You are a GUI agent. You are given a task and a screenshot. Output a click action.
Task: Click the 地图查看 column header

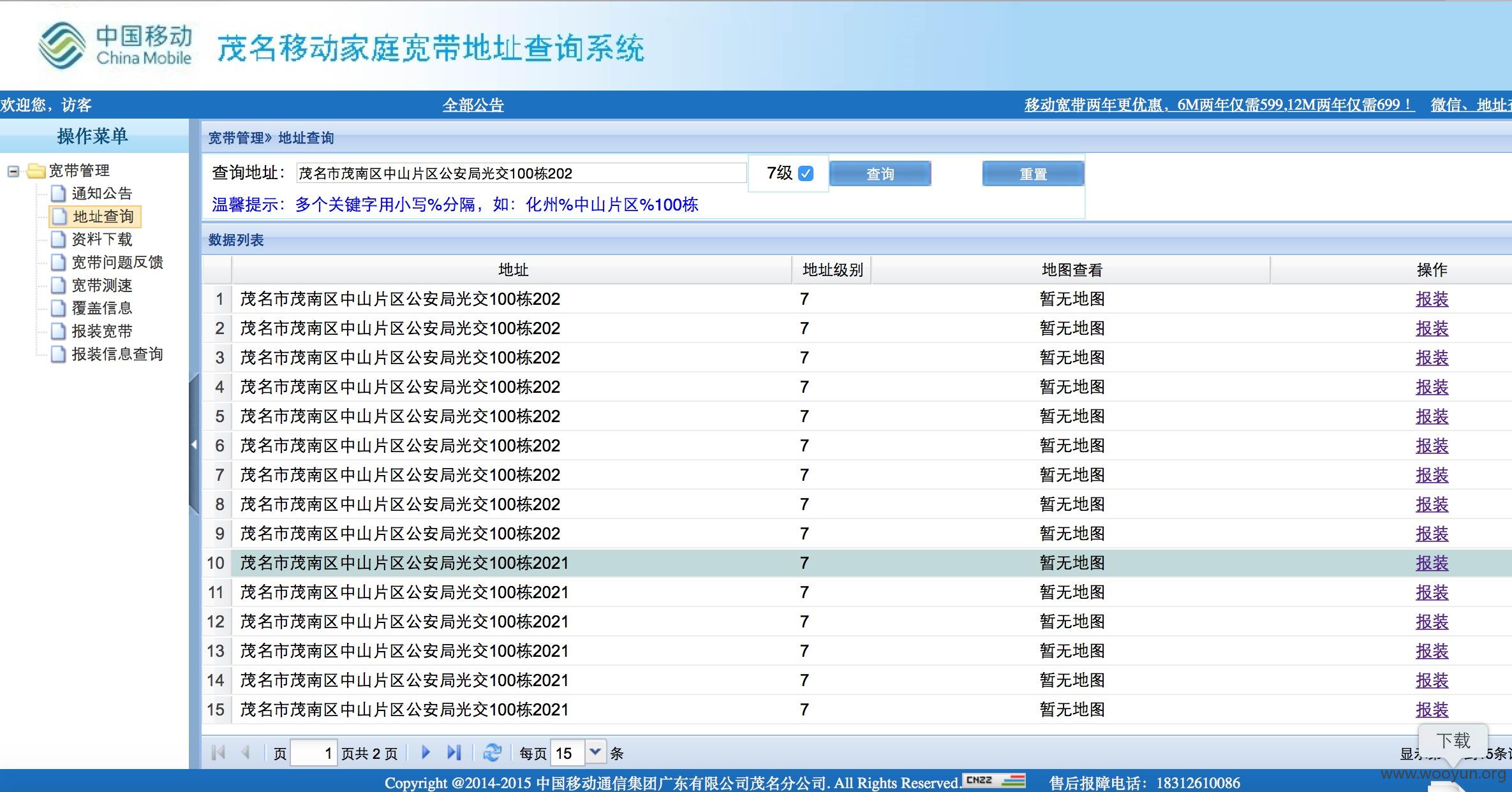[1071, 270]
